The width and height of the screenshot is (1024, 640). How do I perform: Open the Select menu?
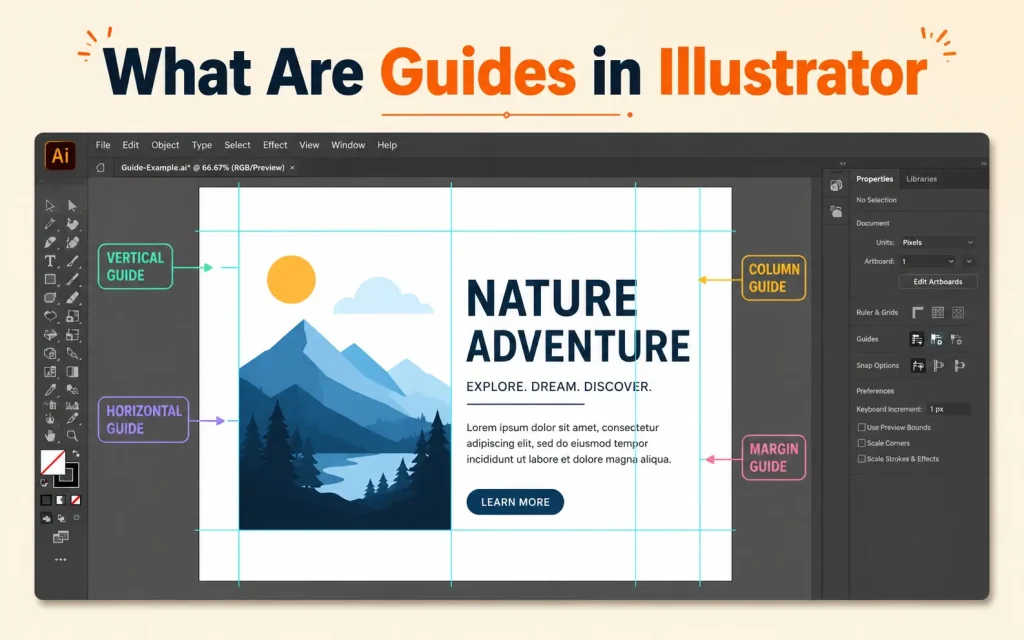coord(237,145)
